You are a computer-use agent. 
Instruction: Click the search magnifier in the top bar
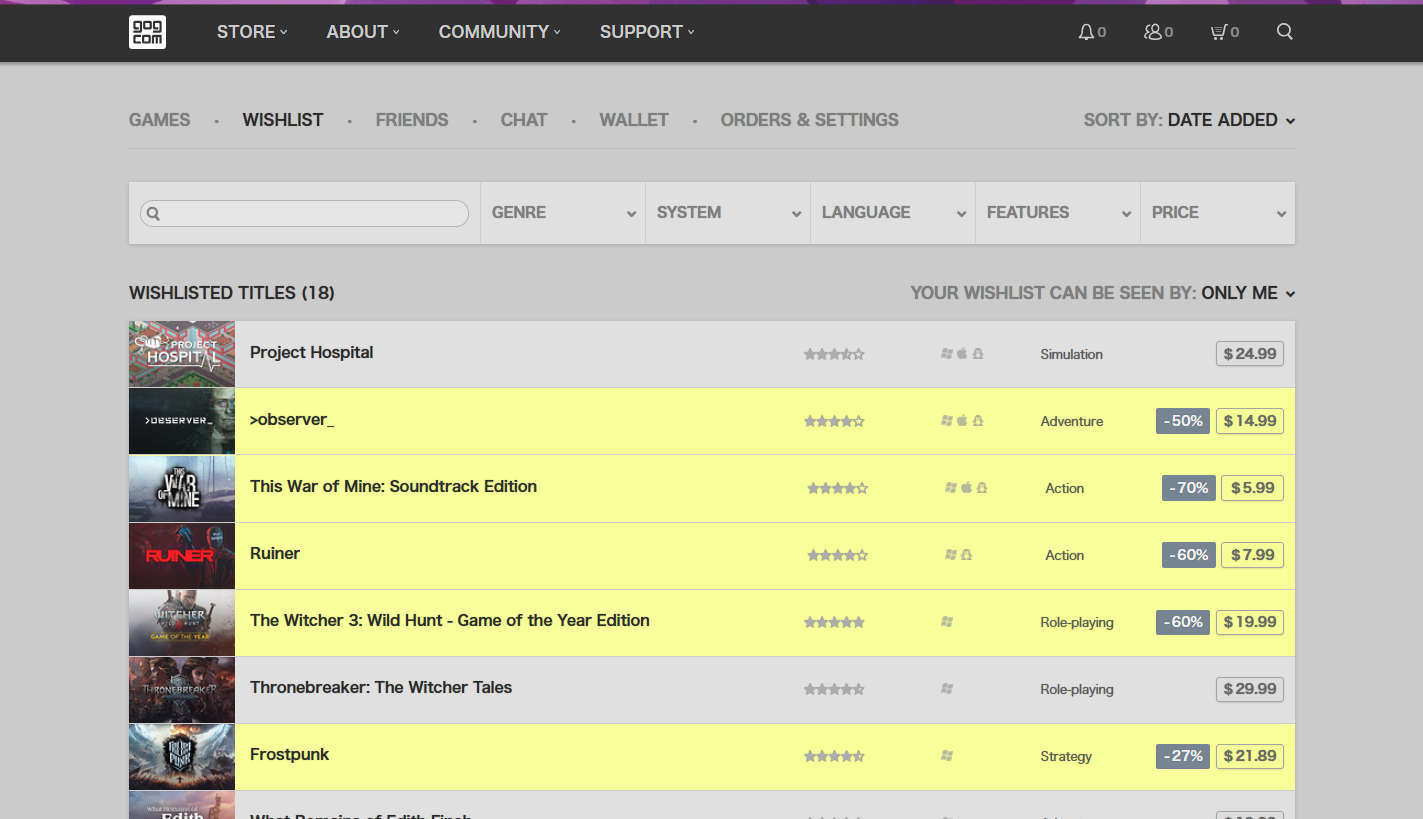(1284, 31)
